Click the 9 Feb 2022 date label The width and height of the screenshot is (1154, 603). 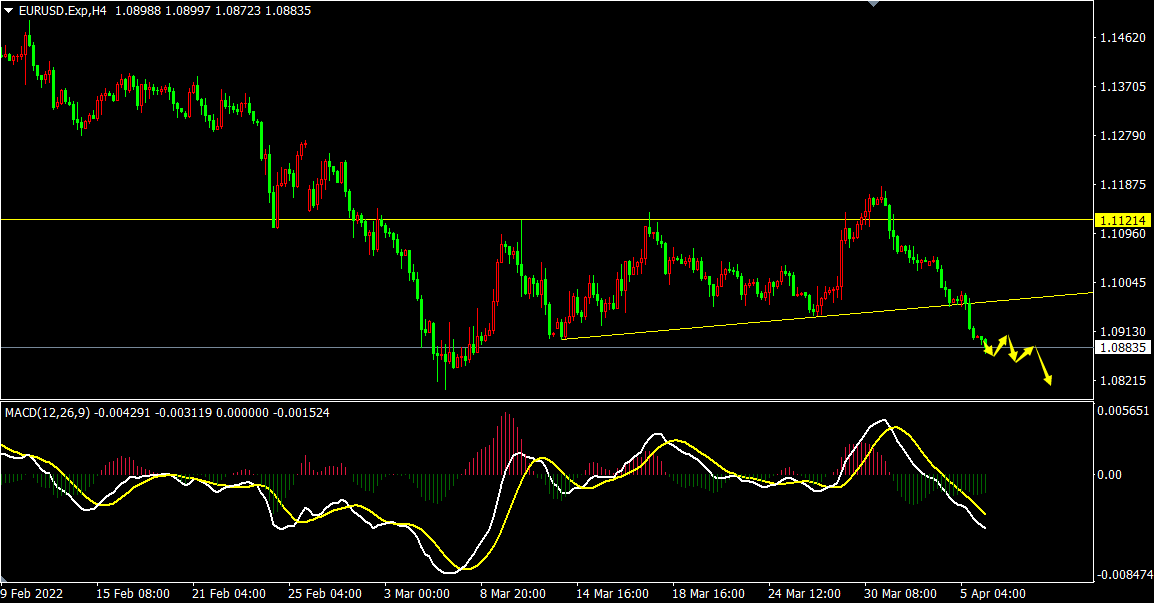click(33, 592)
